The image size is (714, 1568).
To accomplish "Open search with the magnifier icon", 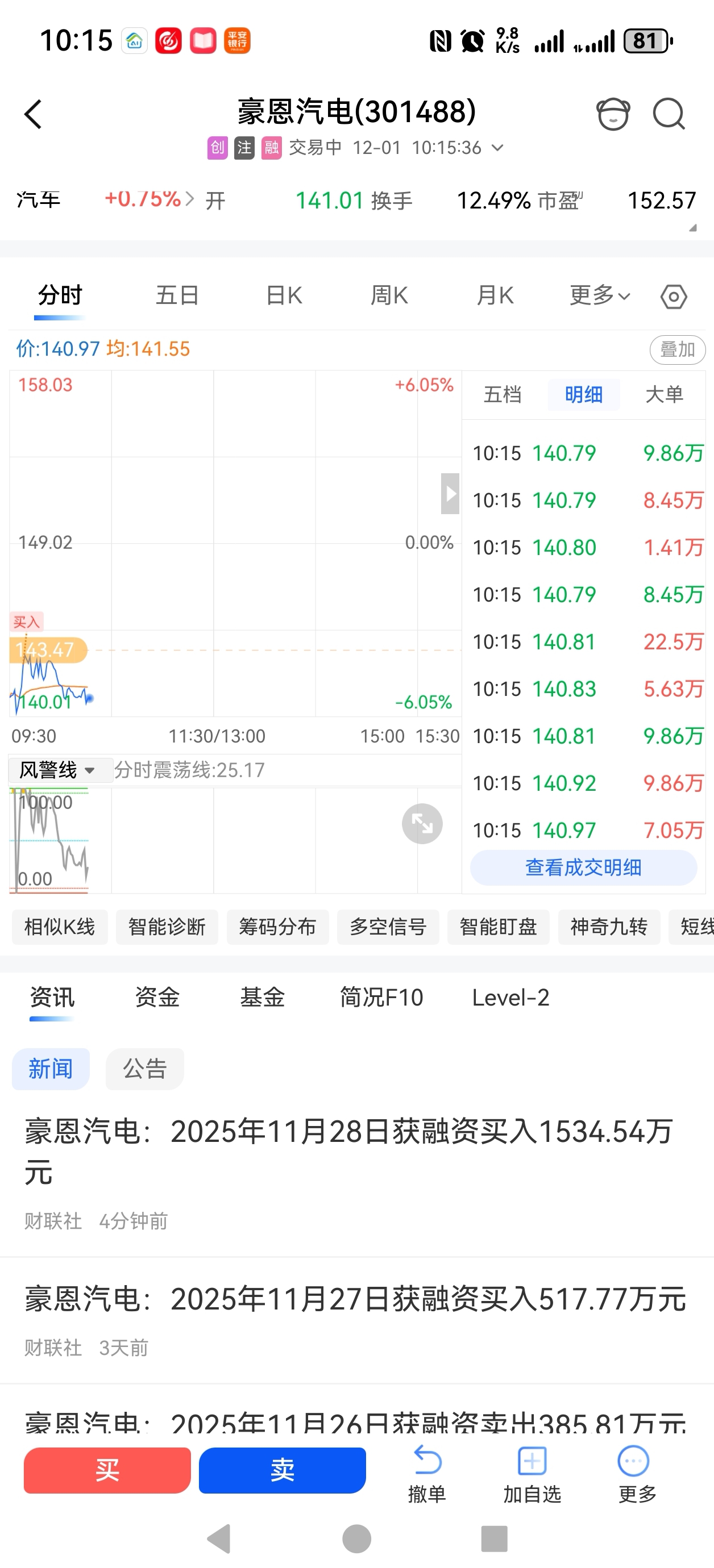I will (669, 114).
